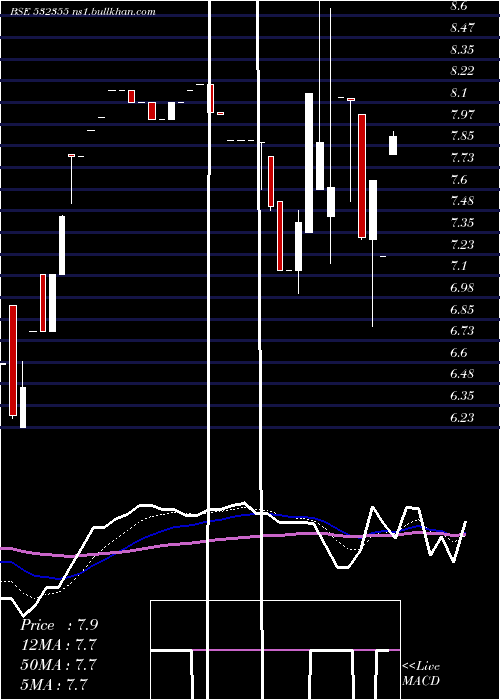Click the Price : 7.9 readout
Image resolution: width=500 pixels, height=700 pixels.
(59, 625)
